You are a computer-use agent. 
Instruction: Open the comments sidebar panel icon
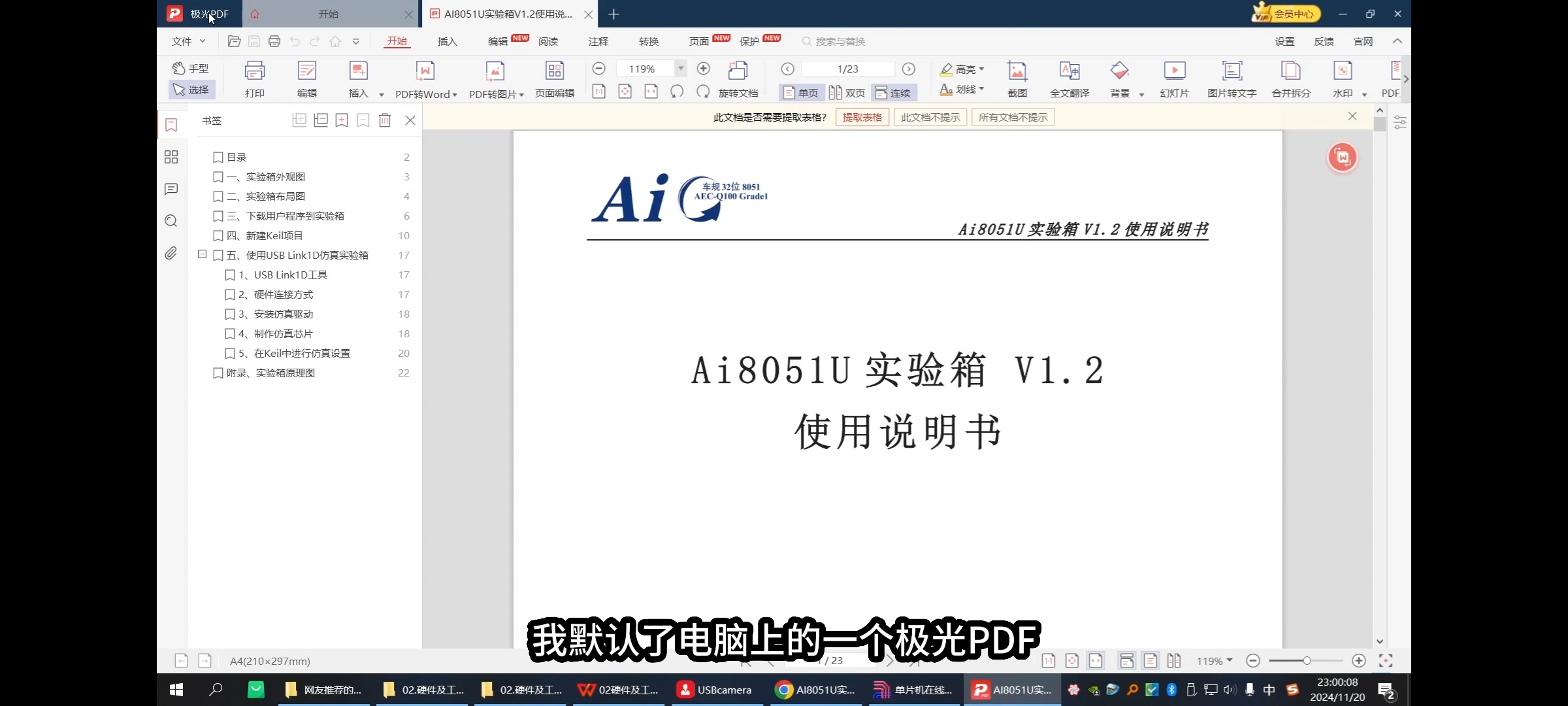click(171, 189)
